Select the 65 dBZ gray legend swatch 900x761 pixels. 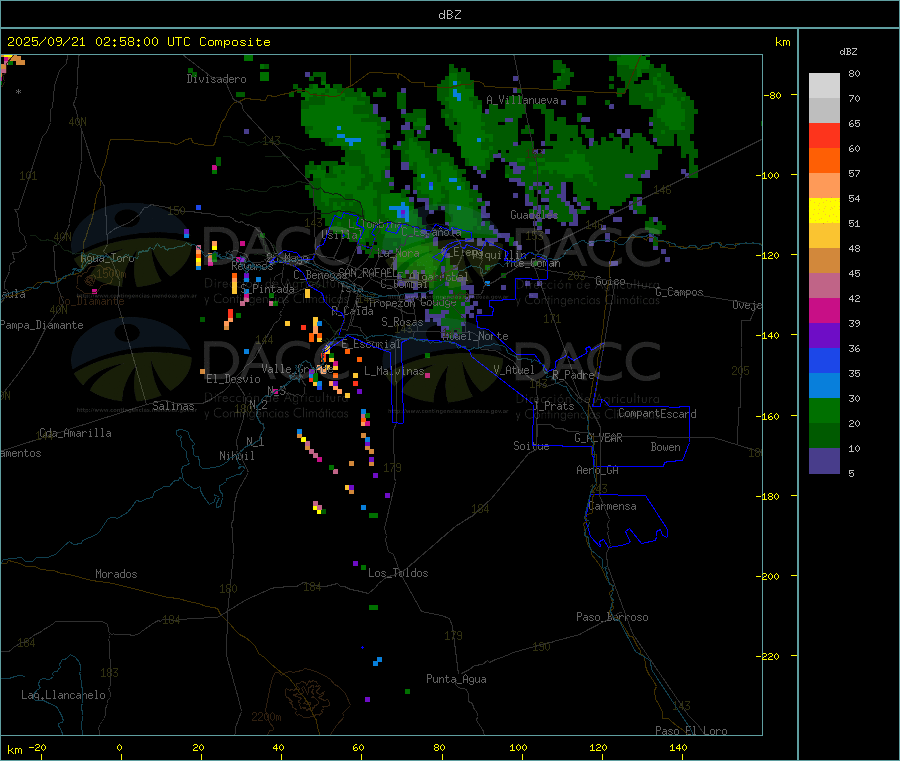point(824,111)
